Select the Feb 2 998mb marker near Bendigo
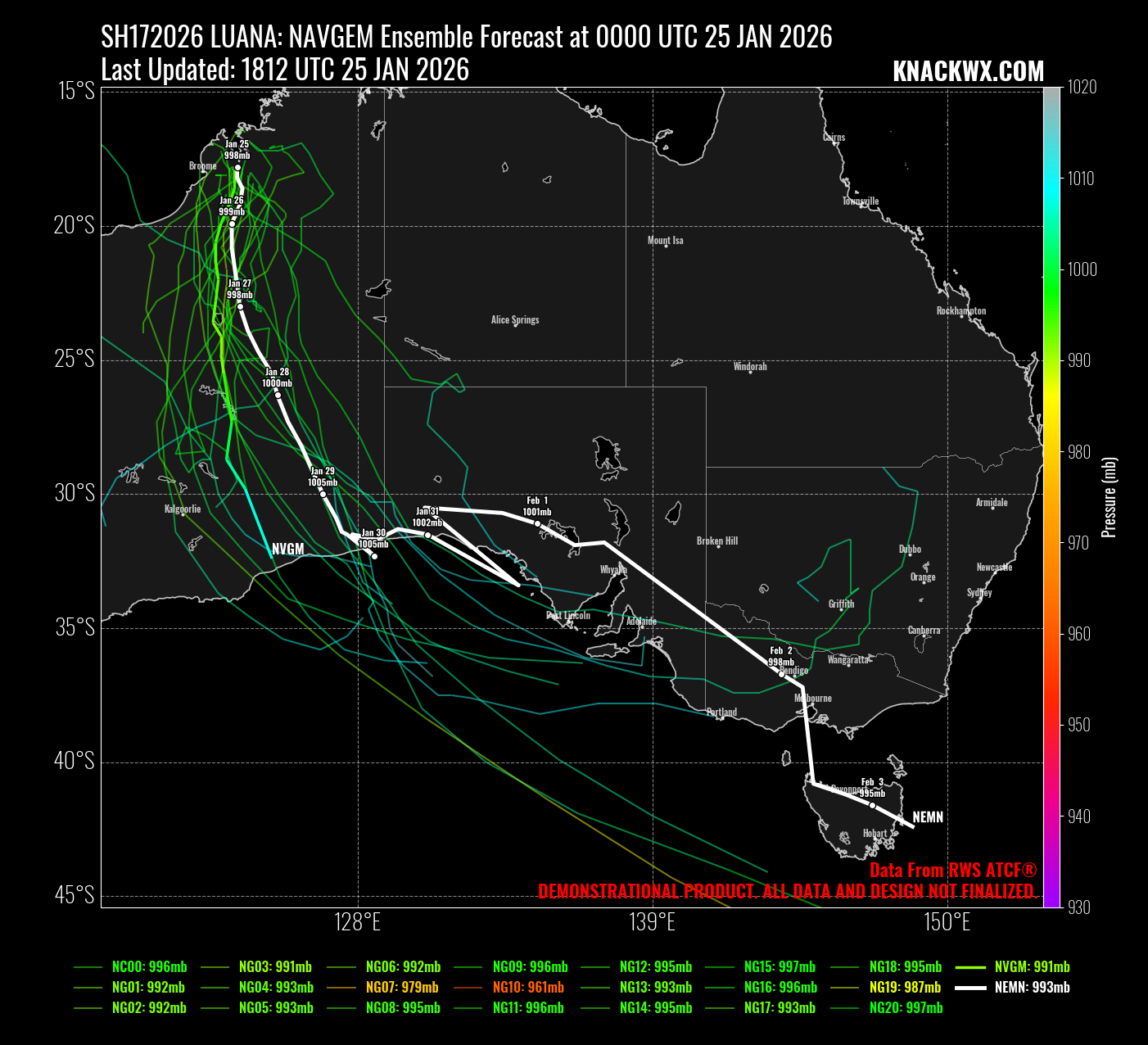Viewport: 1148px width, 1045px height. pos(781,674)
